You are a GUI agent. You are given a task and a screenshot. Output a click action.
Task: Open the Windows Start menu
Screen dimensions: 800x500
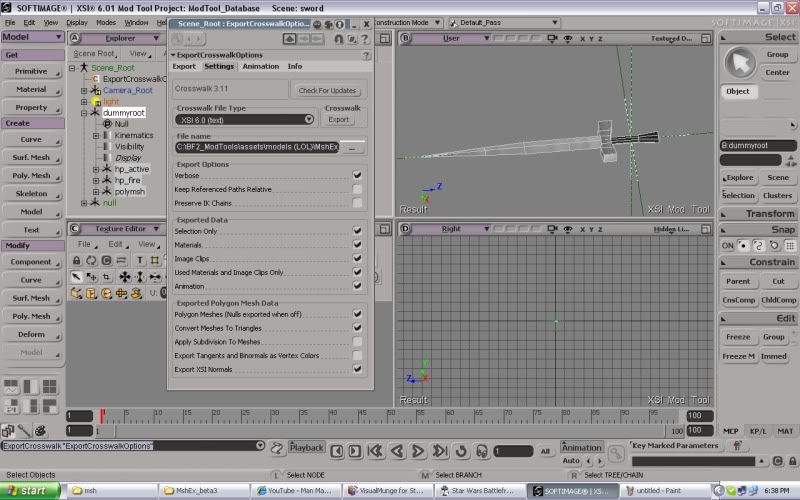point(29,490)
